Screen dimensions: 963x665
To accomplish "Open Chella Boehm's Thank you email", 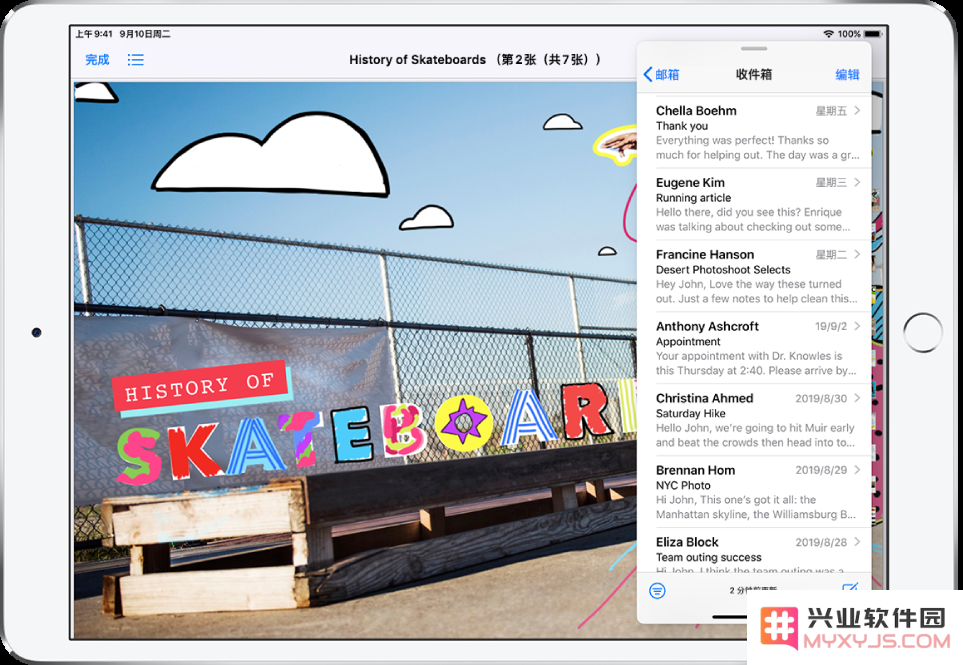I will [x=754, y=132].
